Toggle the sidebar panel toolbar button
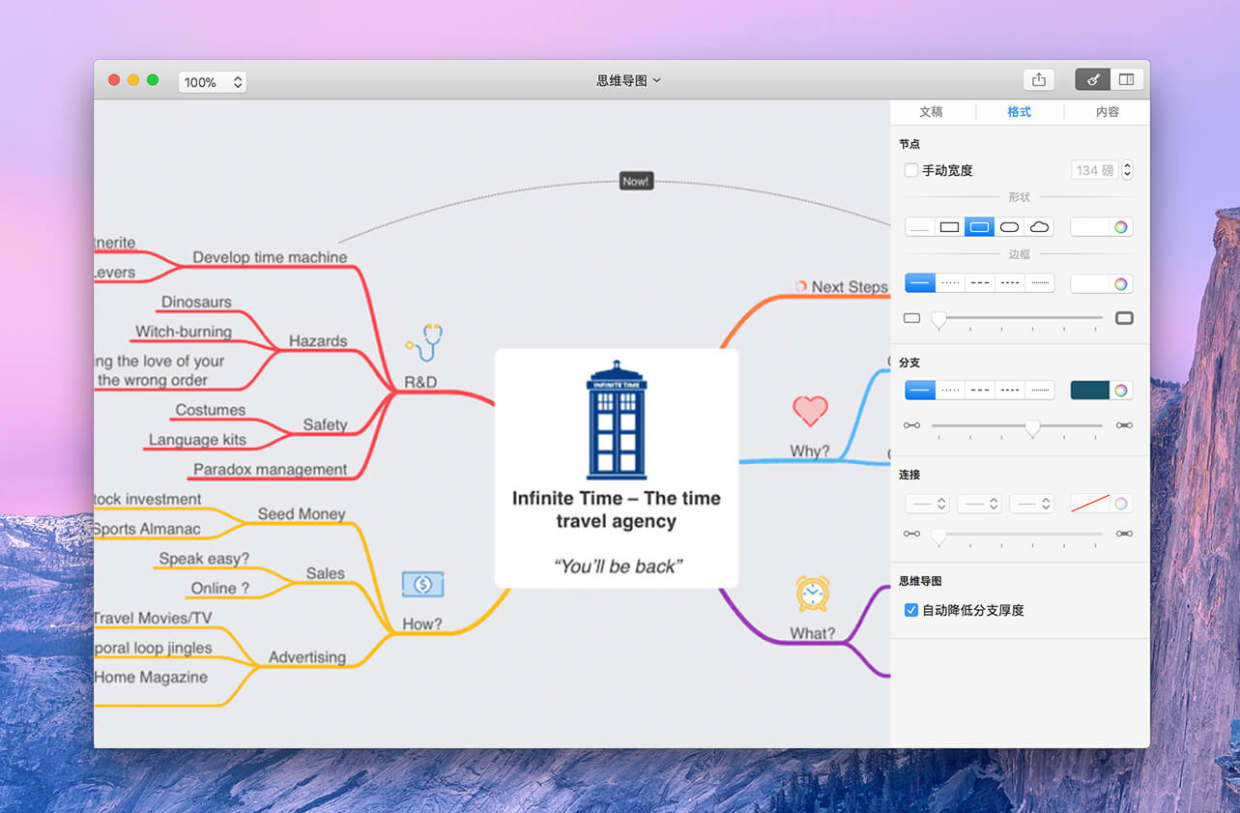Image resolution: width=1240 pixels, height=813 pixels. coord(1126,80)
